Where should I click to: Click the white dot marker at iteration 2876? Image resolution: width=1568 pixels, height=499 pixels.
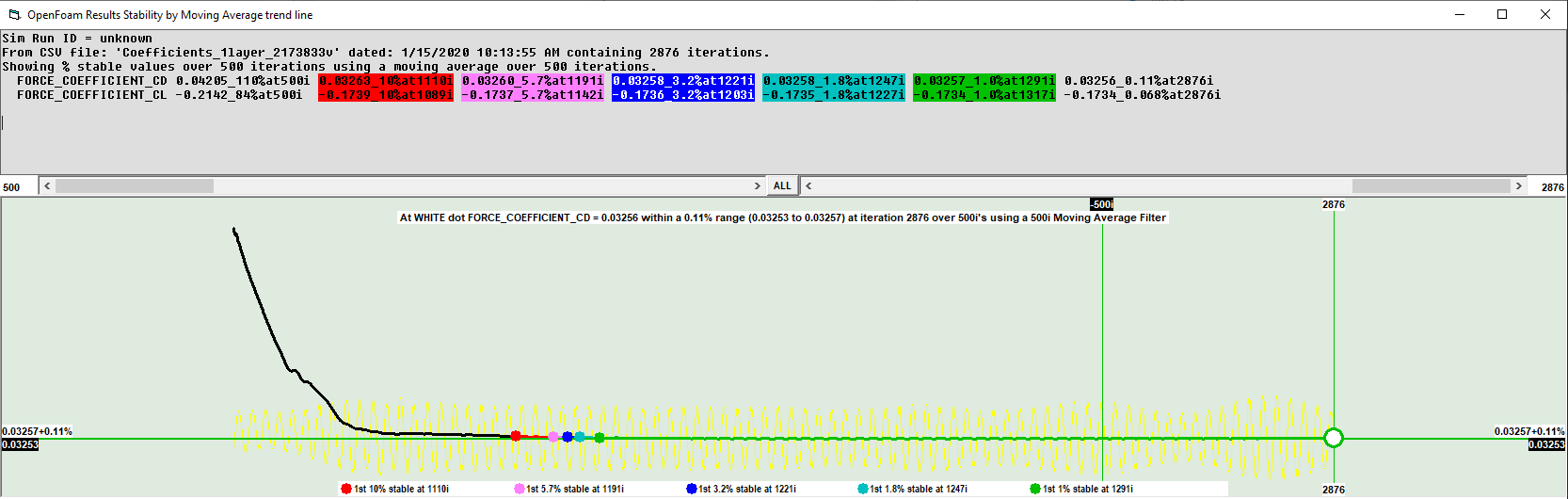pos(1334,438)
